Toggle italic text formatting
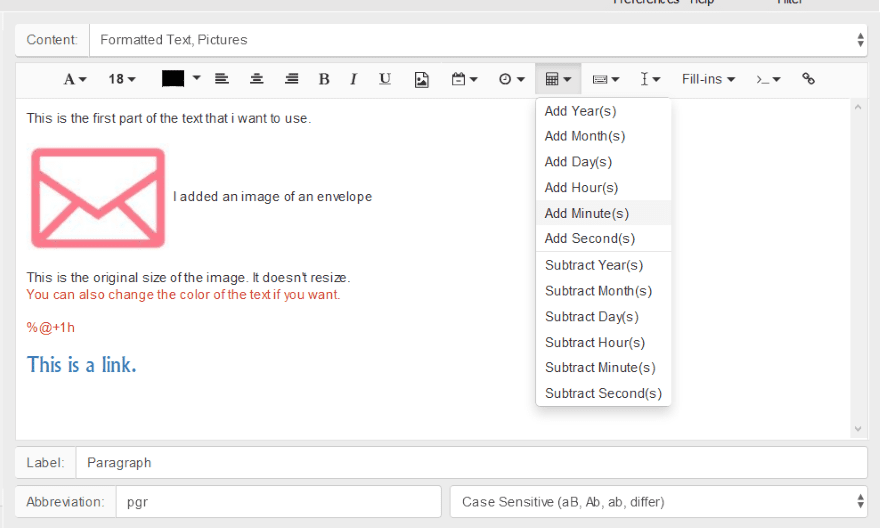Image resolution: width=880 pixels, height=528 pixels. [353, 79]
